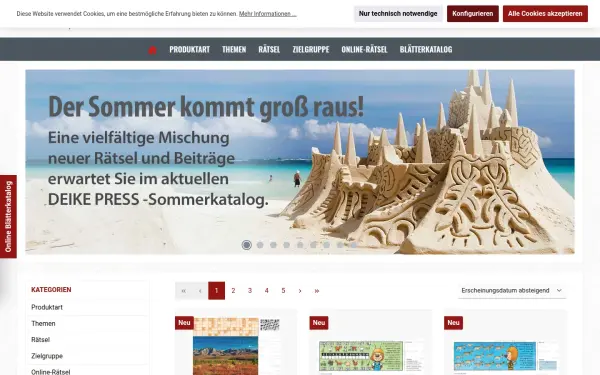The image size is (600, 375).
Task: Go to page 2 of results
Action: click(233, 291)
